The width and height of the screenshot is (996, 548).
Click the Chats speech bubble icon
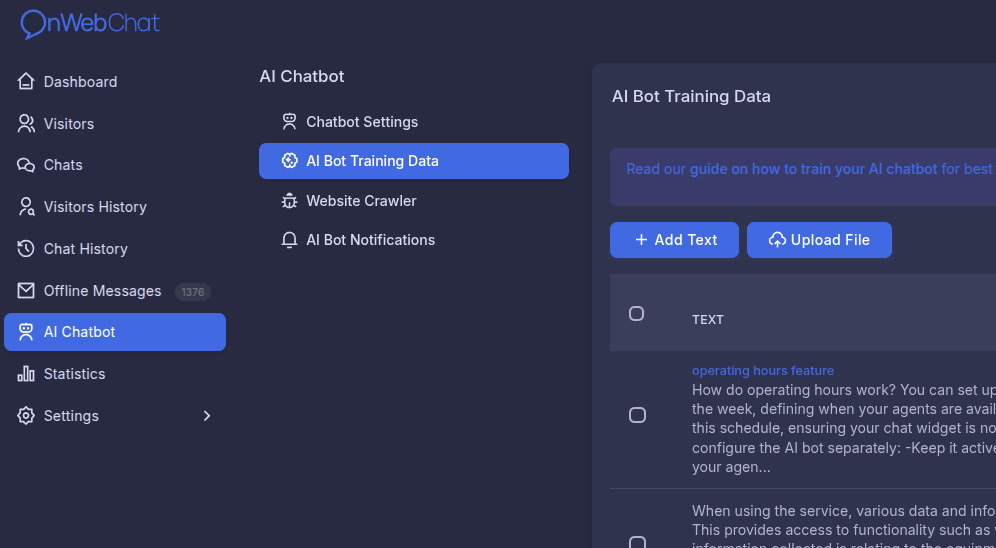click(26, 165)
